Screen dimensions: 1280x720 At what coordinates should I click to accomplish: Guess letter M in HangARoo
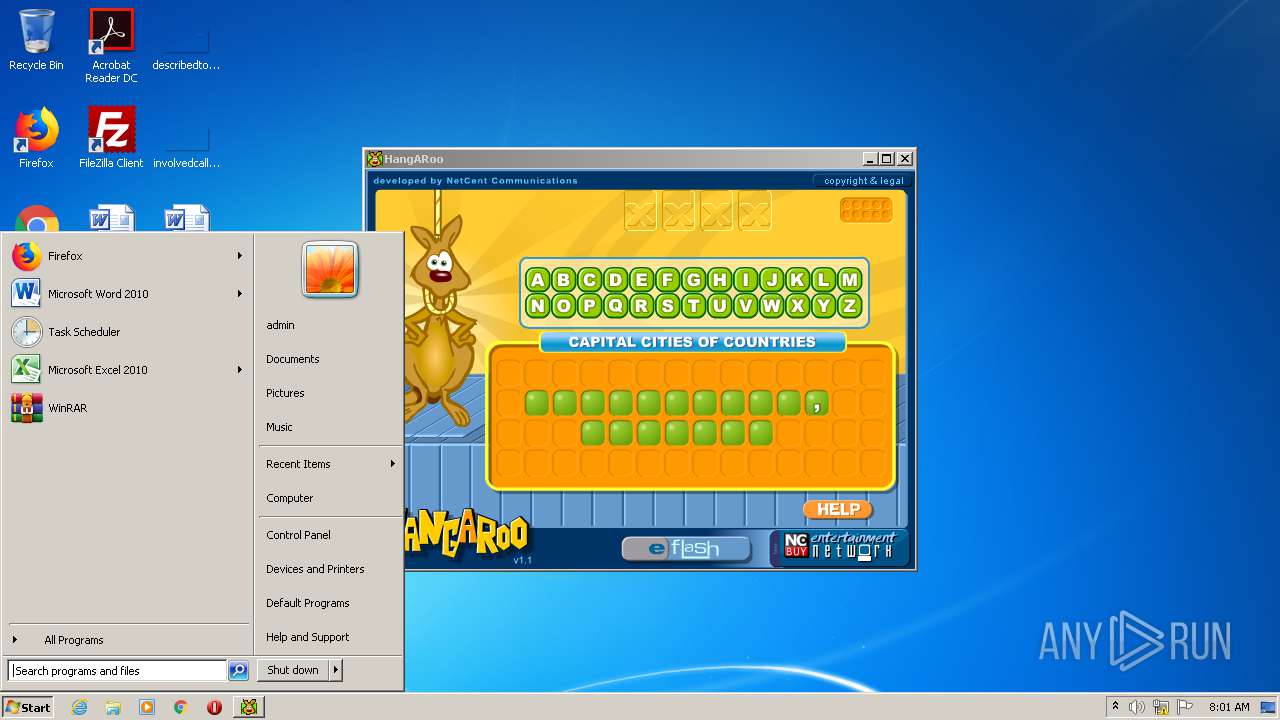pyautogui.click(x=849, y=280)
